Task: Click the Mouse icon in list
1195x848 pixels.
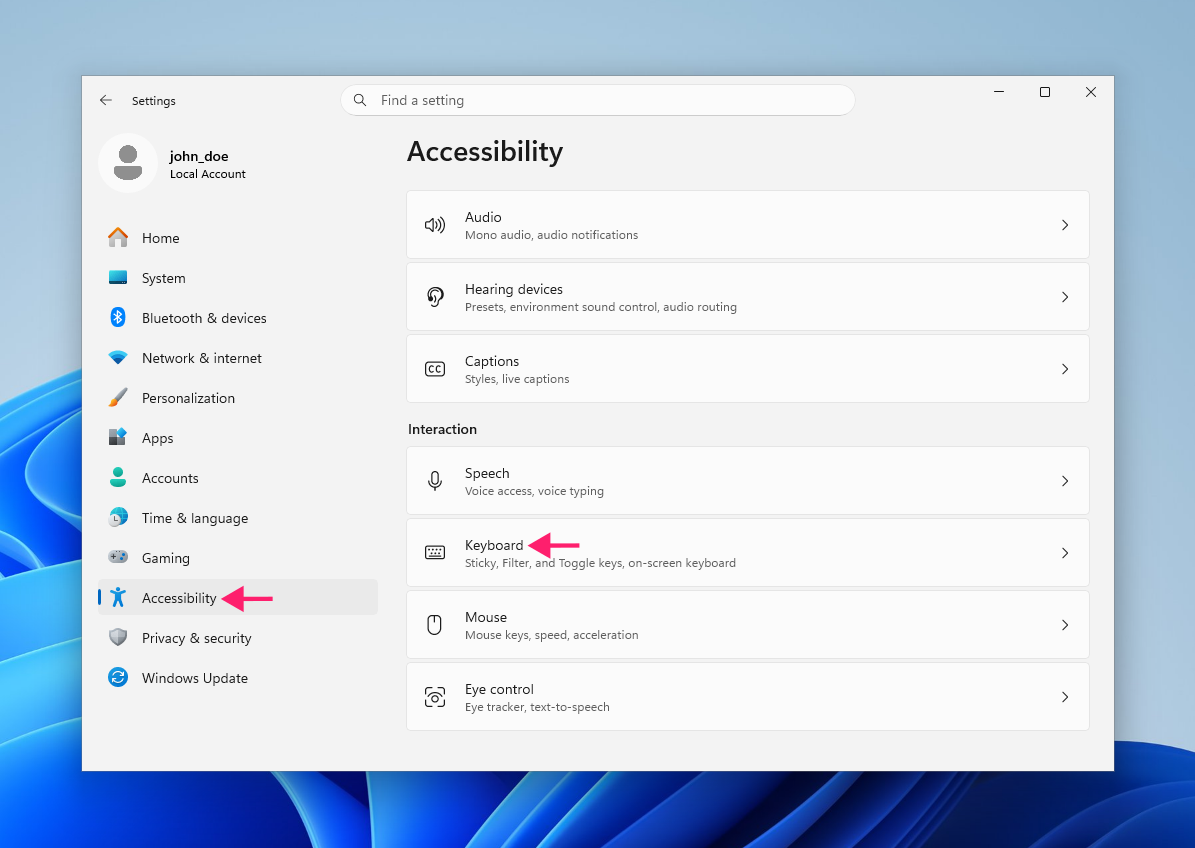Action: coord(434,625)
